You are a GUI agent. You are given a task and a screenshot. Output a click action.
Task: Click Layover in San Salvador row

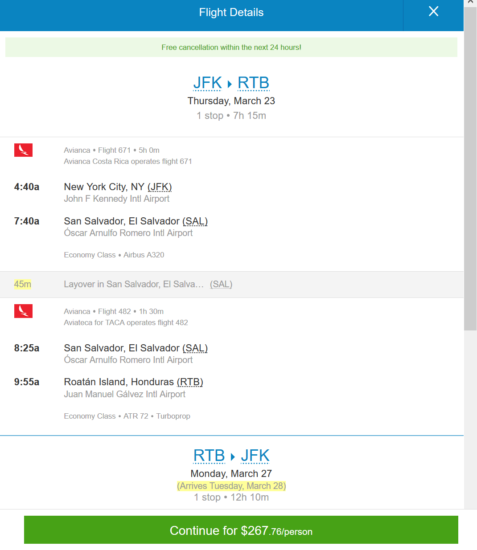pos(232,284)
